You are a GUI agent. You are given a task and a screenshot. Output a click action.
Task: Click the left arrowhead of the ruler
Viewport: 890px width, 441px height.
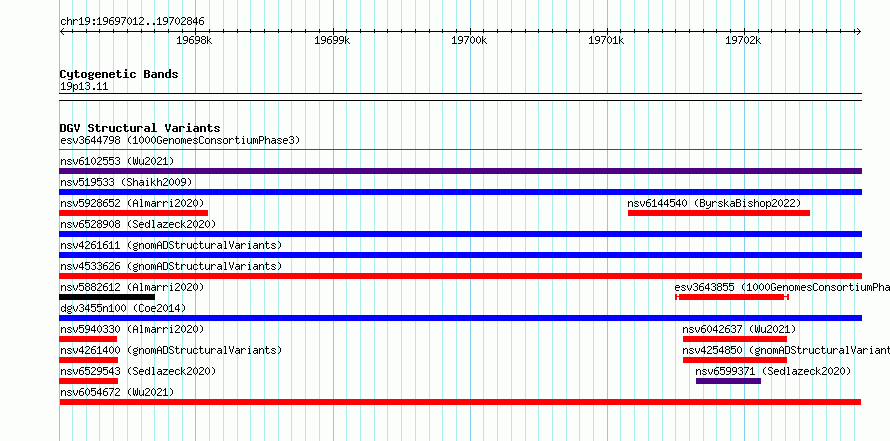[x=62, y=32]
